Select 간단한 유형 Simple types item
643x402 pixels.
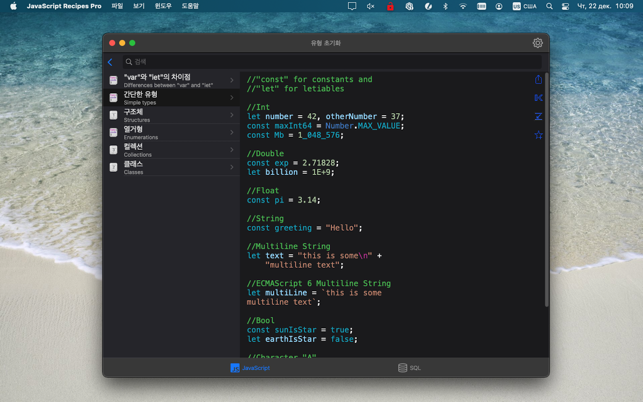tap(170, 97)
